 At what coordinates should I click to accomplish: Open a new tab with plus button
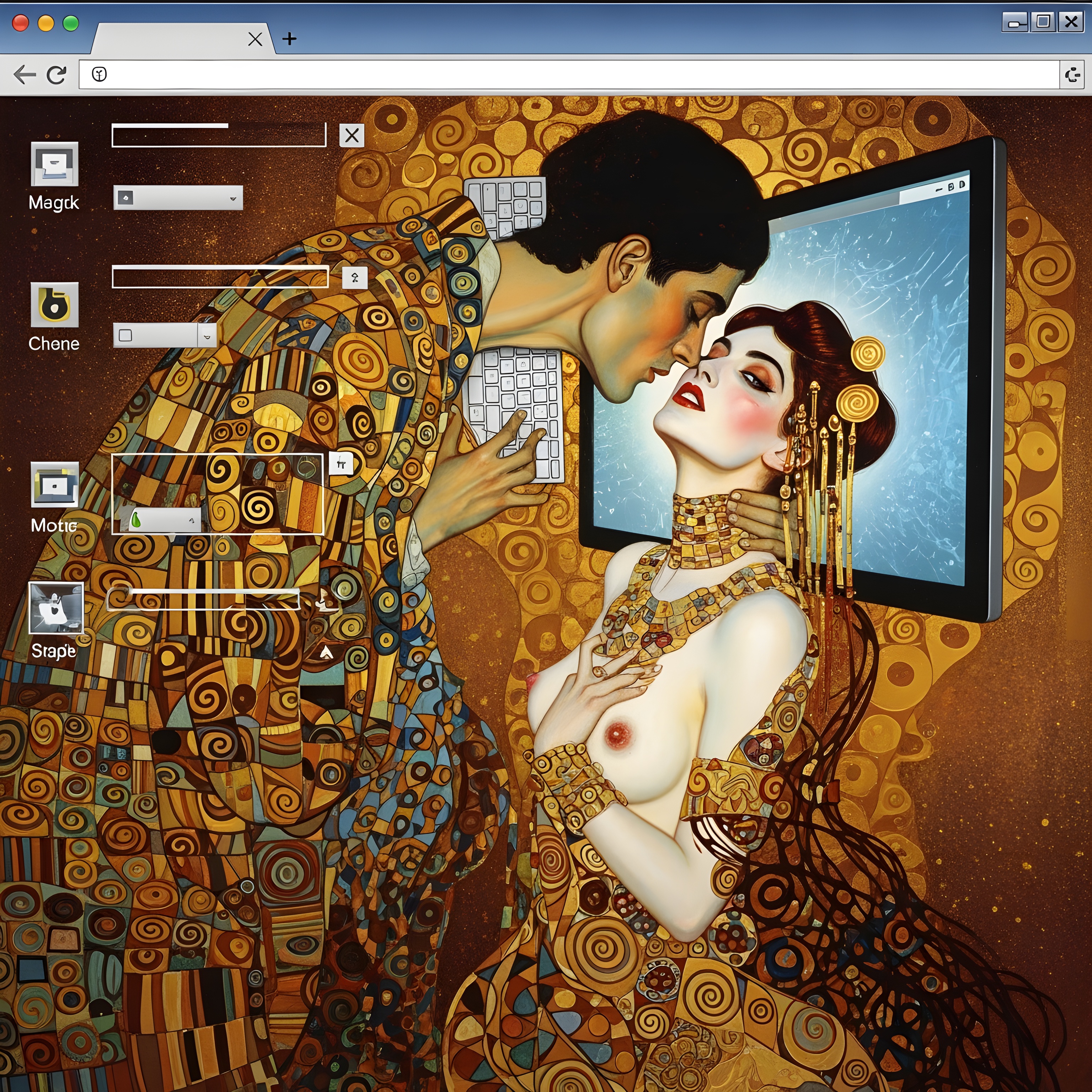tap(289, 39)
